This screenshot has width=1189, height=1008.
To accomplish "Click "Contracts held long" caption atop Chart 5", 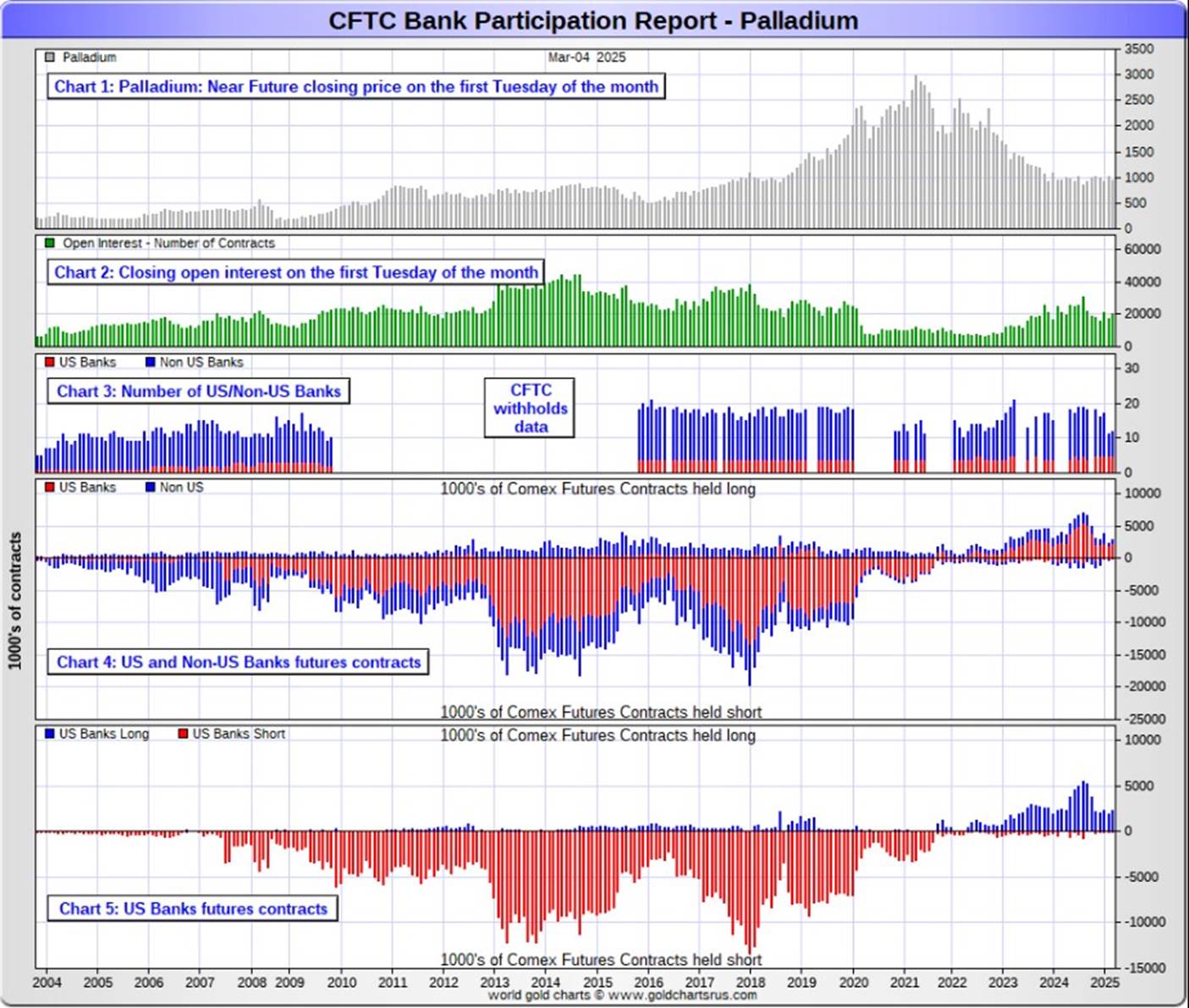I will pos(597,735).
